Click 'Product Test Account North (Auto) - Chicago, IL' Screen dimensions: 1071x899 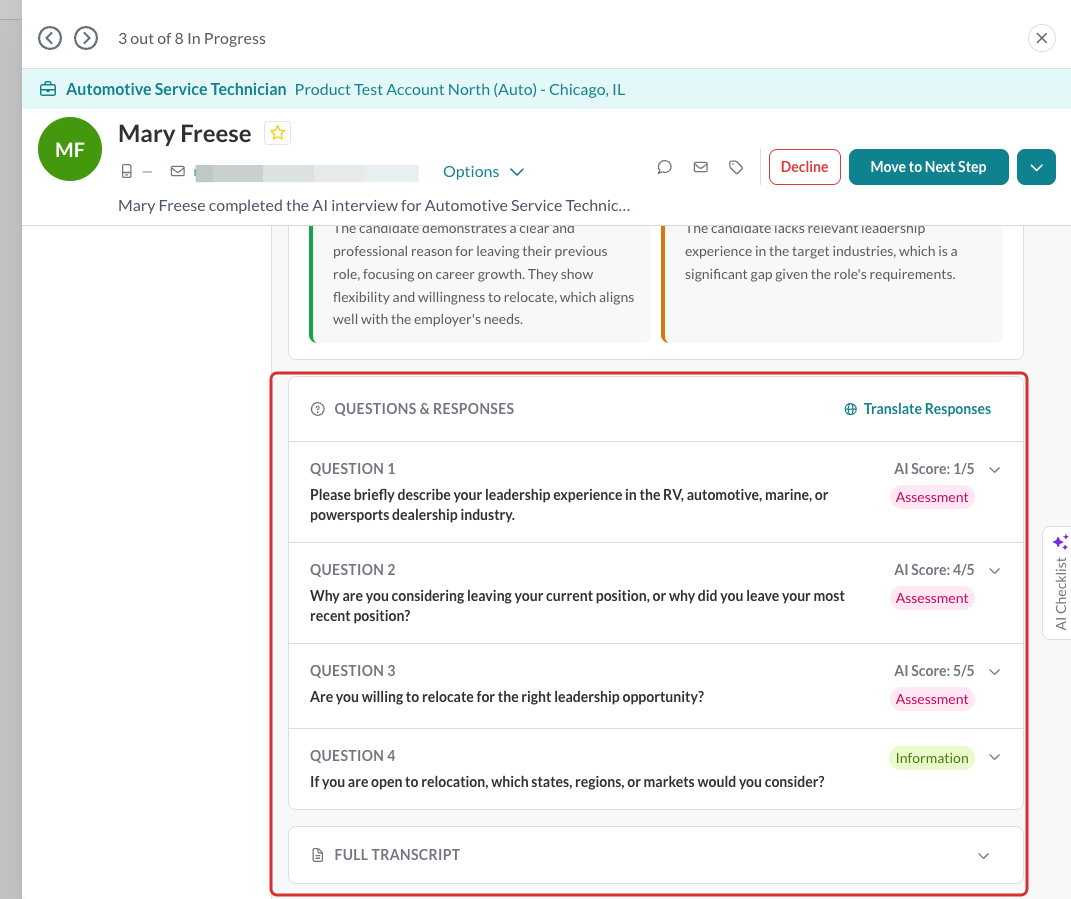coord(460,89)
